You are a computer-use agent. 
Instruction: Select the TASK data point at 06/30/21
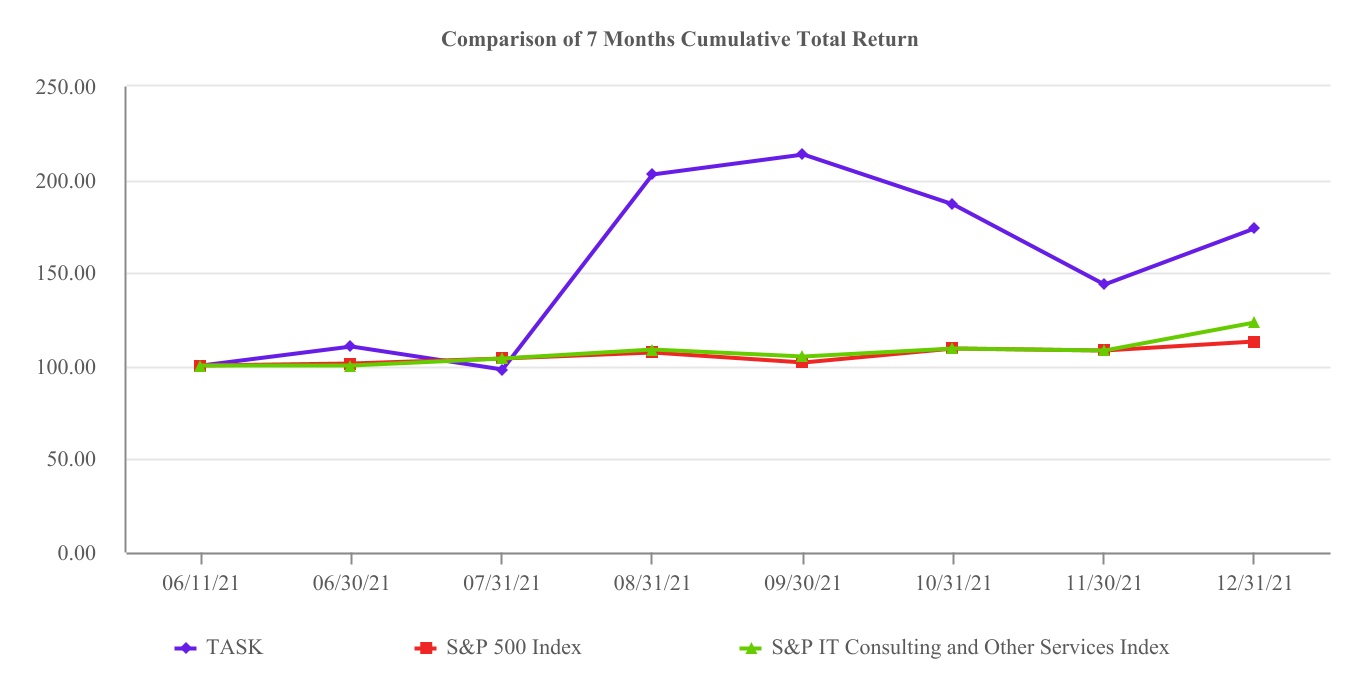point(350,346)
